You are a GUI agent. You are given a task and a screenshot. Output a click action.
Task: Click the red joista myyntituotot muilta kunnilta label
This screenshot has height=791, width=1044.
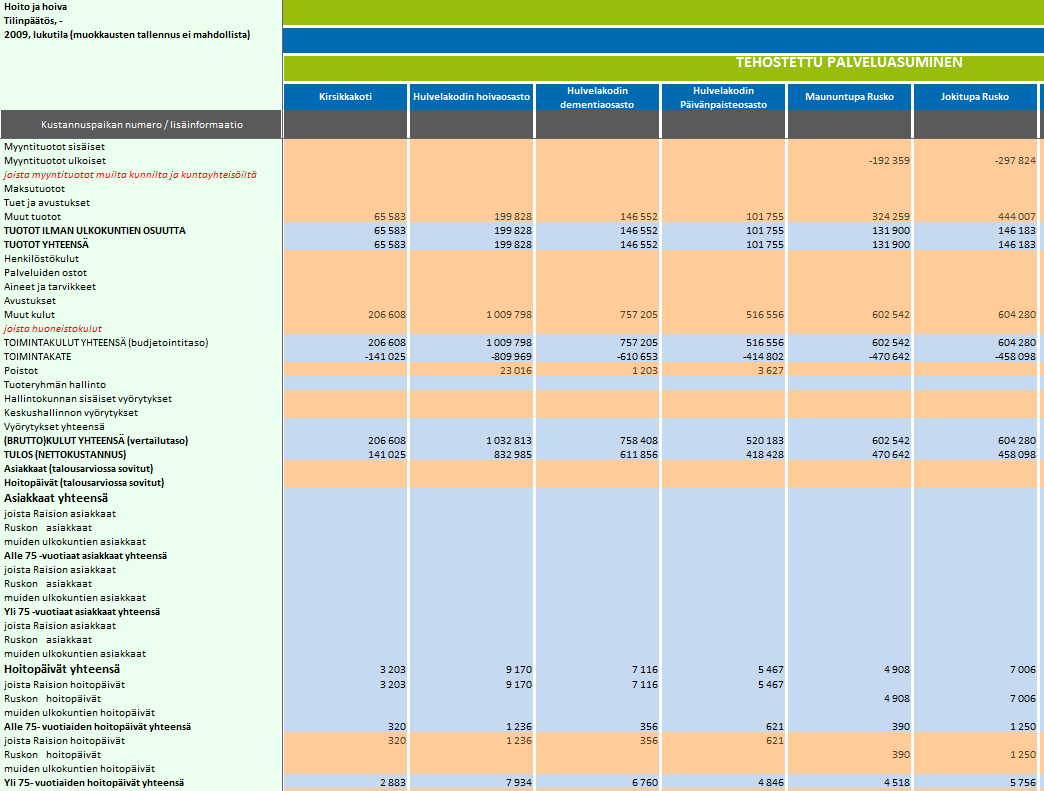(130, 174)
